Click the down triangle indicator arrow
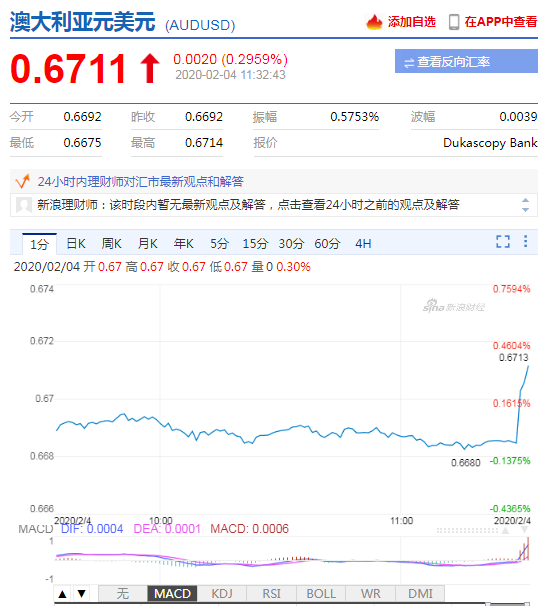The image size is (541, 606). point(82,594)
